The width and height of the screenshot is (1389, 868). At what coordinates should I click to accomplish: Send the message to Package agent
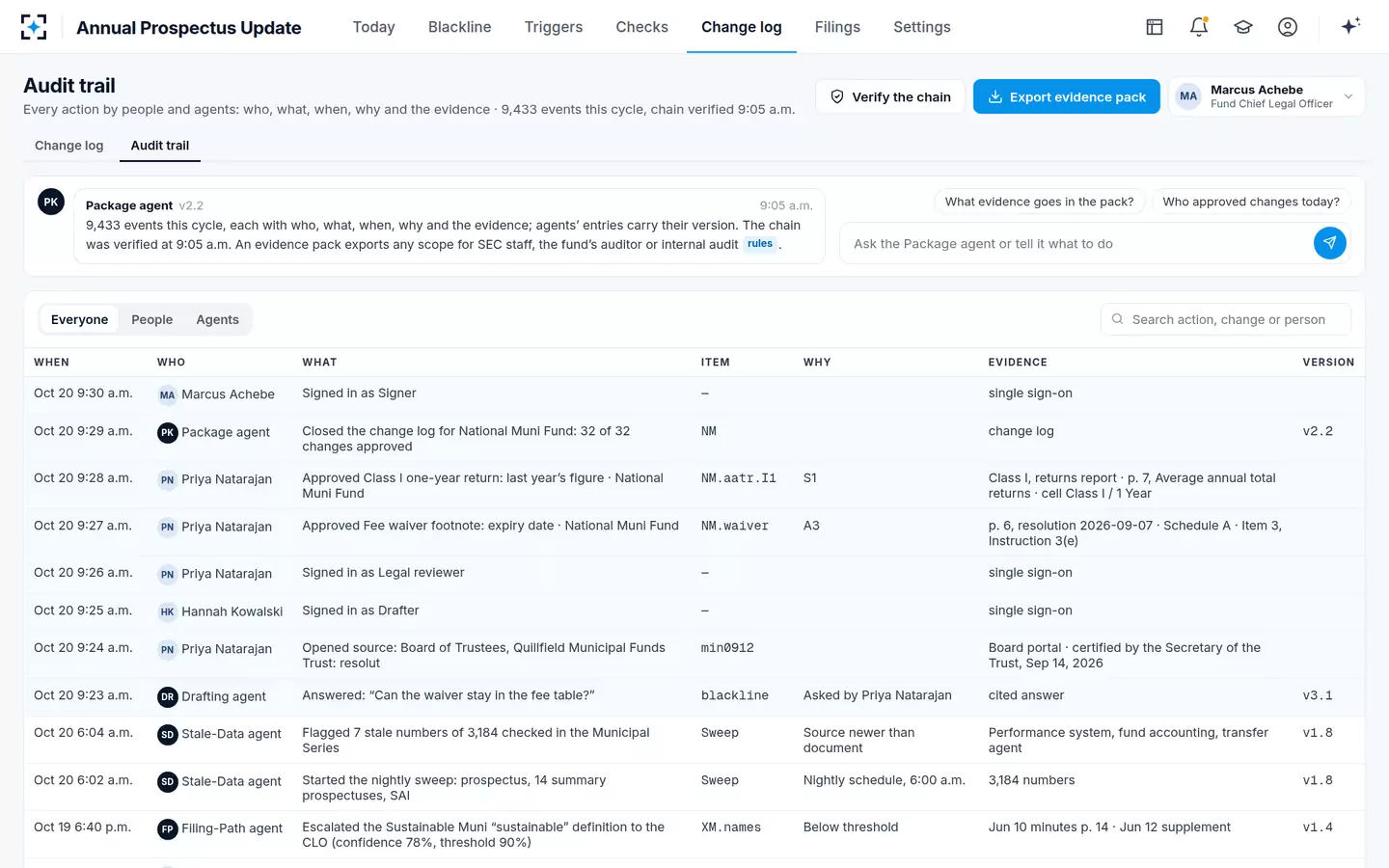coord(1329,243)
